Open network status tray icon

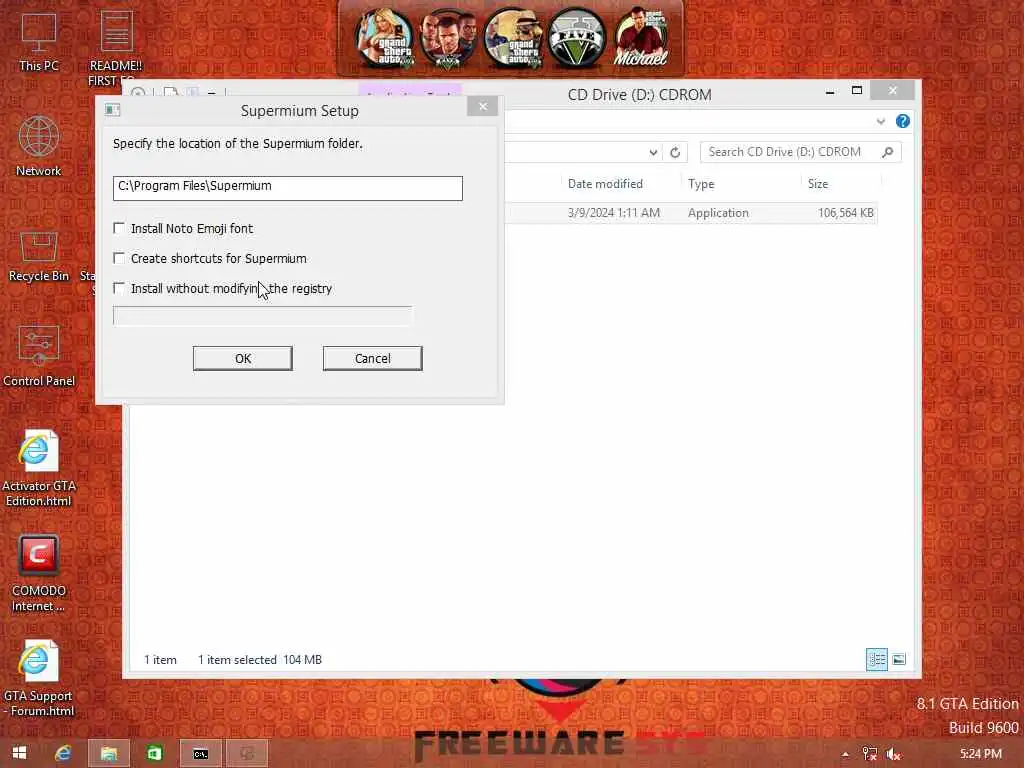point(869,754)
